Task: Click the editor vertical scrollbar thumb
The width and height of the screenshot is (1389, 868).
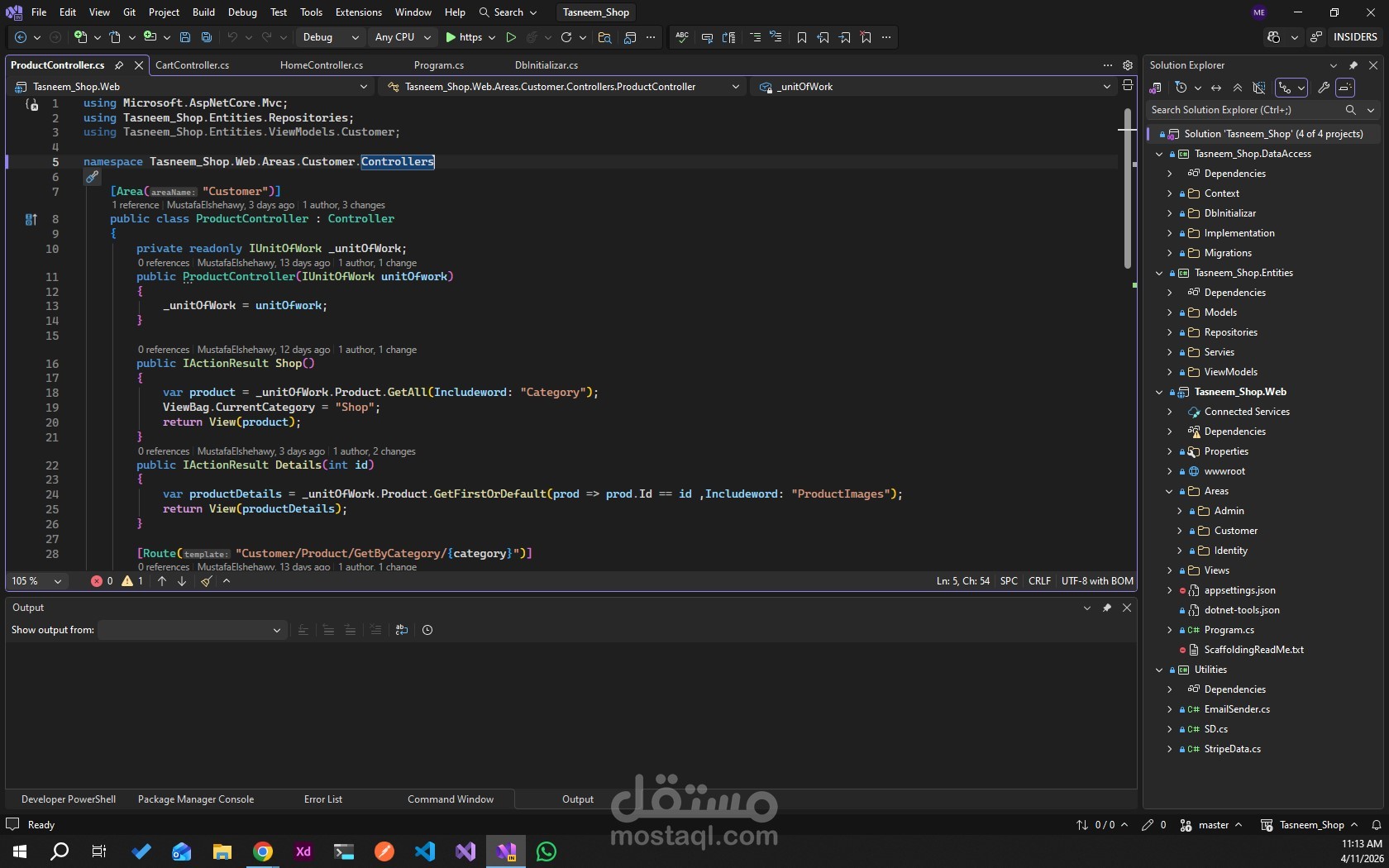Action: [x=1127, y=188]
